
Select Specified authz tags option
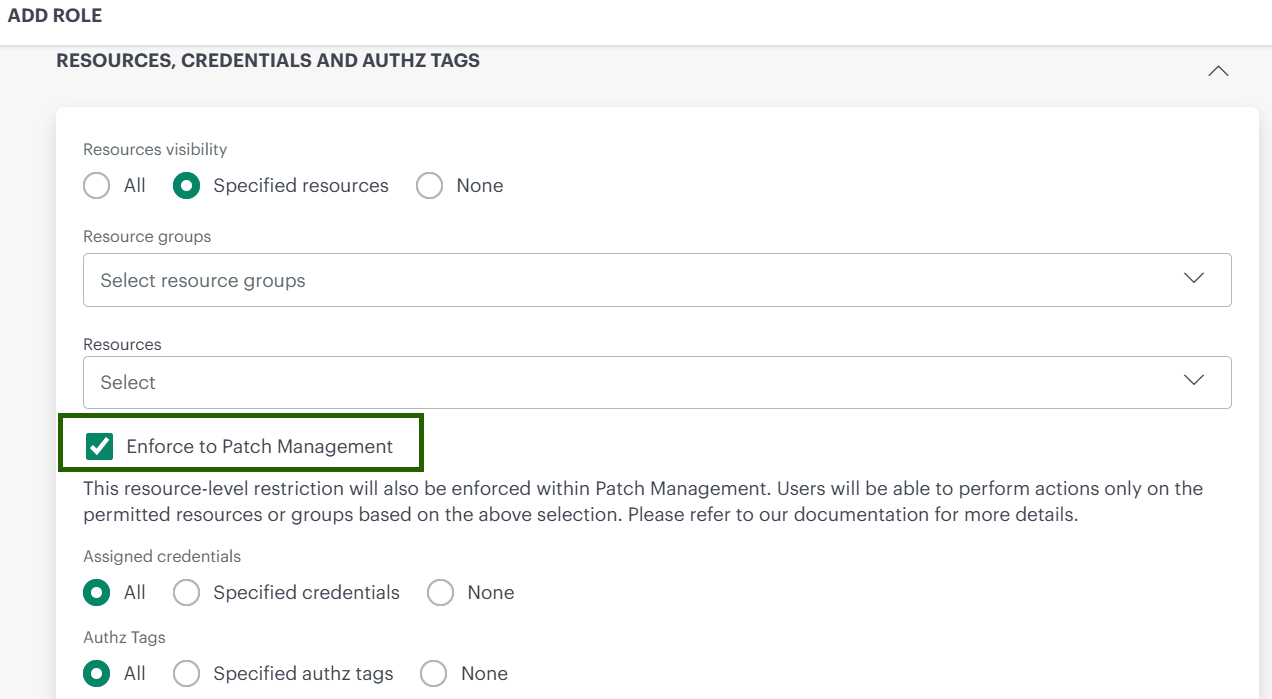click(x=186, y=674)
